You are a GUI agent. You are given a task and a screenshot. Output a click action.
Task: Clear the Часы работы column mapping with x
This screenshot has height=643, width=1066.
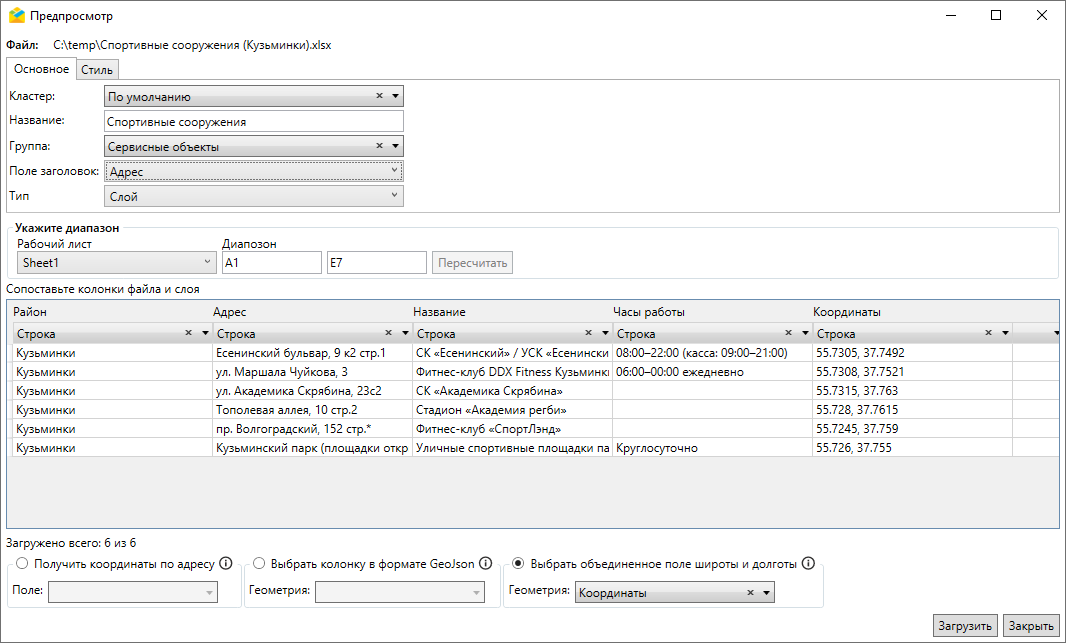coord(788,333)
